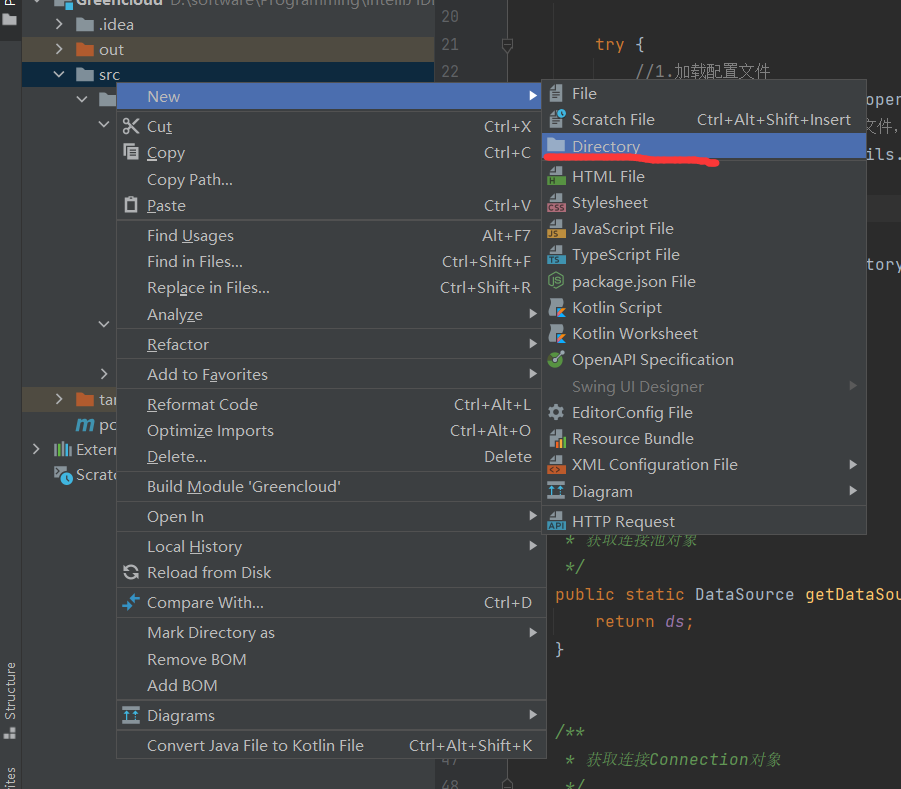Click the Reload from Disk icon
Image resolution: width=901 pixels, height=789 pixels.
click(x=131, y=572)
